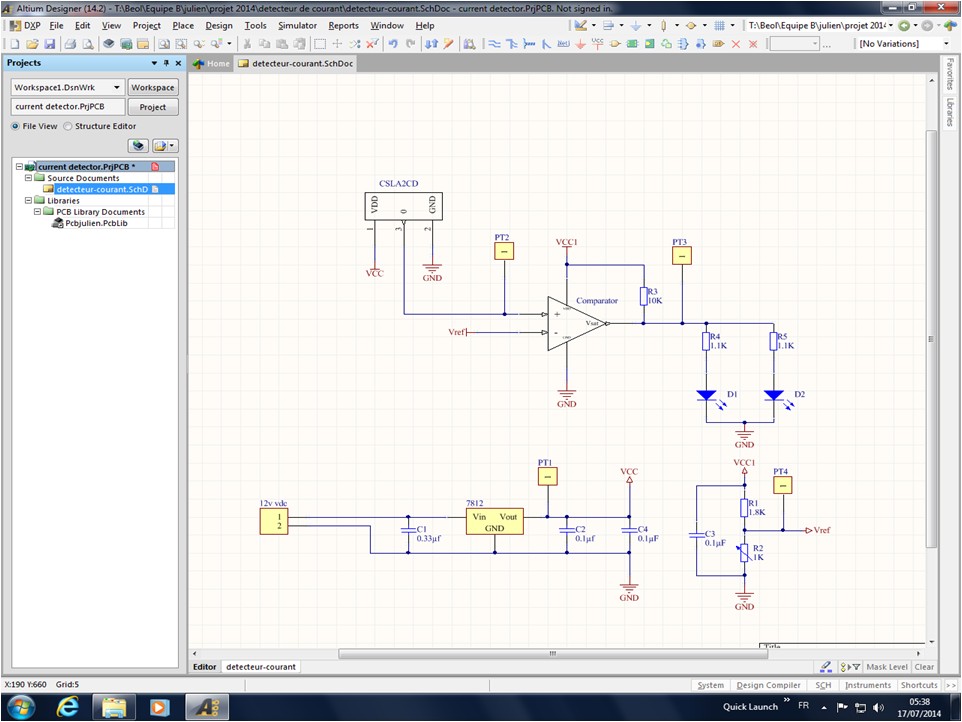Click the GND power port icon
The height and width of the screenshot is (722, 962).
pyautogui.click(x=580, y=44)
